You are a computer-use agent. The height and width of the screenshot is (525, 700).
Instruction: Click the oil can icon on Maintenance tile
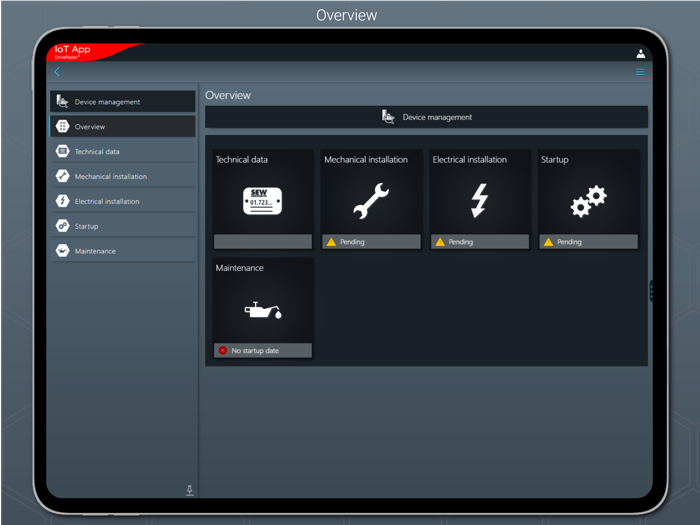point(263,310)
